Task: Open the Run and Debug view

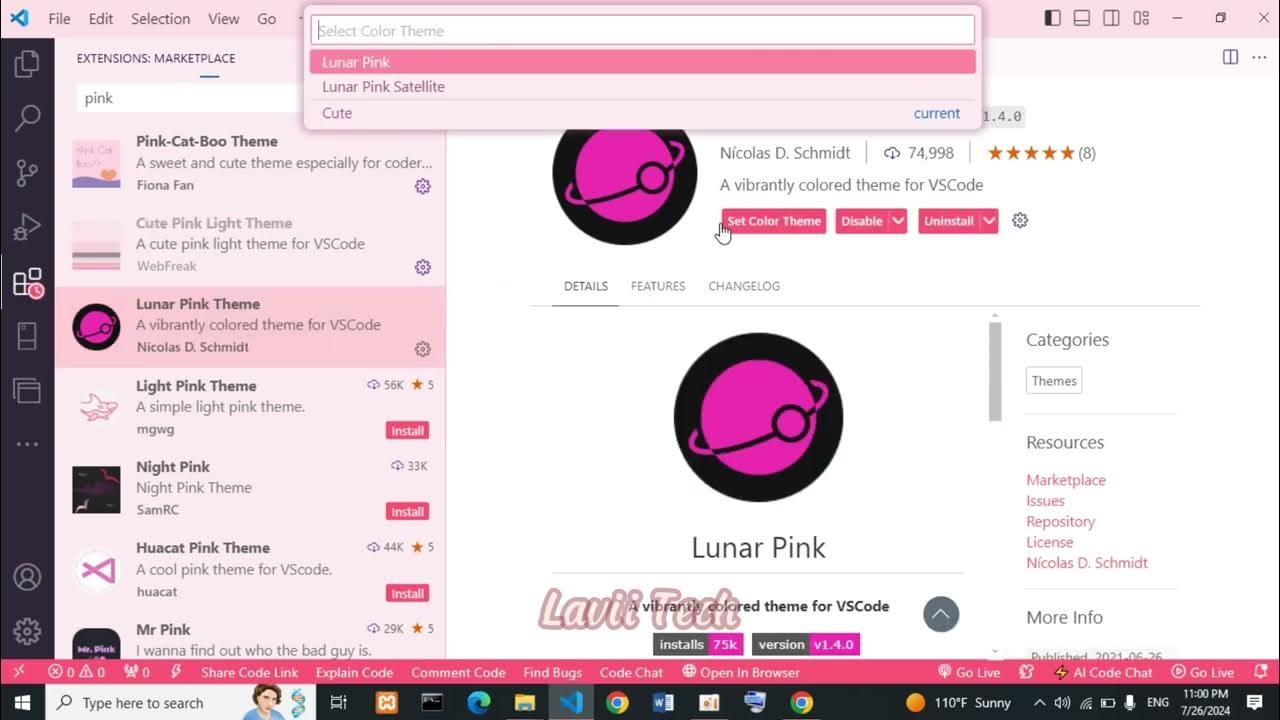Action: coord(27,228)
